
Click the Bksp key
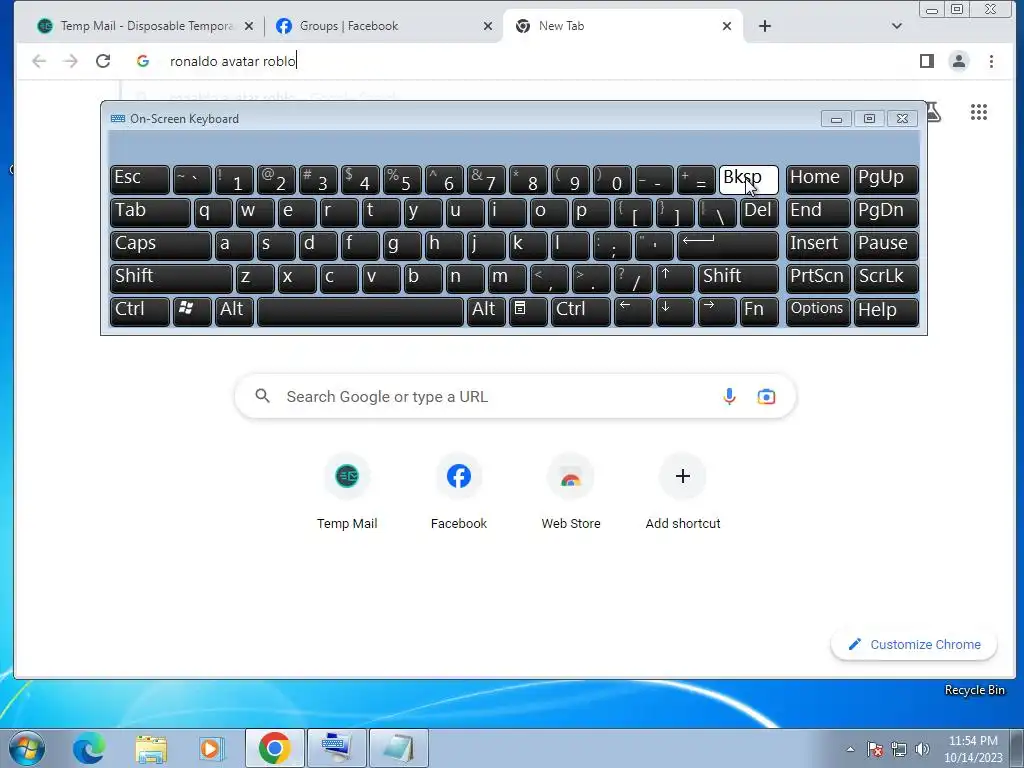[x=748, y=180]
